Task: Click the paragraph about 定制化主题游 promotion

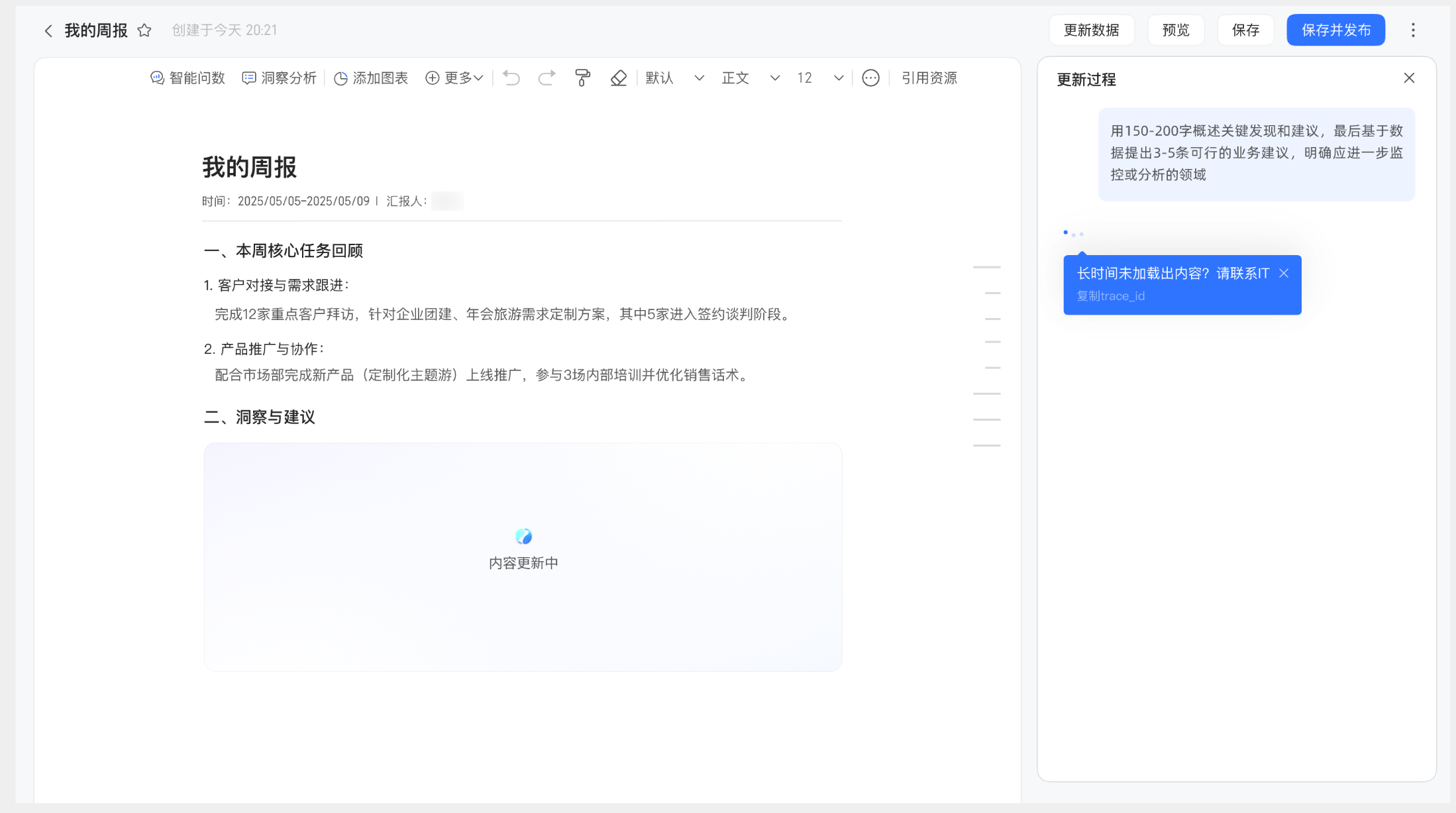Action: [483, 375]
